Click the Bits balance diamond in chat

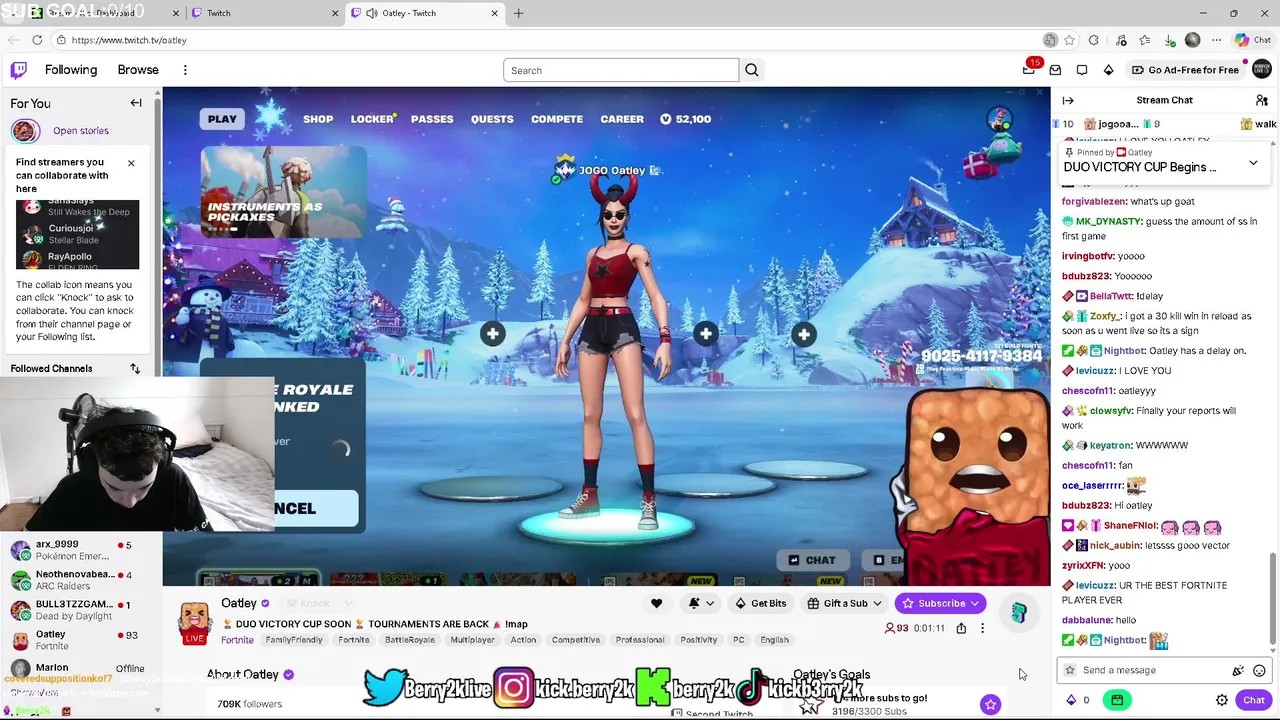[x=1071, y=700]
